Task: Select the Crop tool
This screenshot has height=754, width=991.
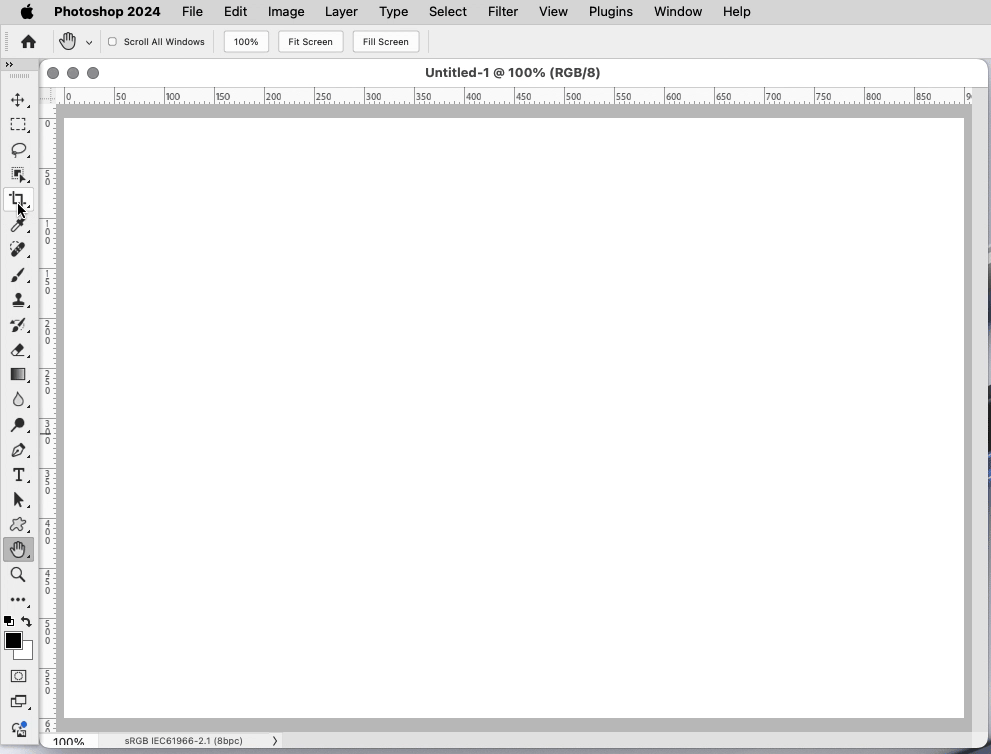Action: (18, 200)
